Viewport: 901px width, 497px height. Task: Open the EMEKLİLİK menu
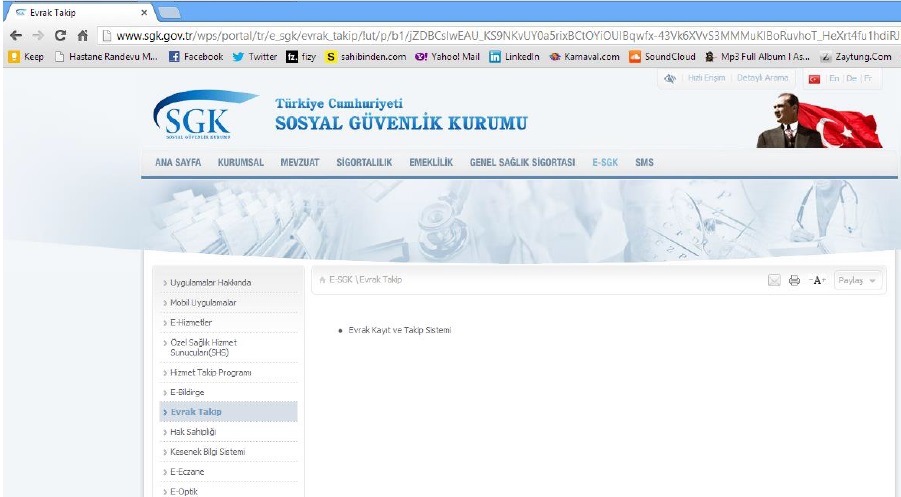click(x=431, y=163)
